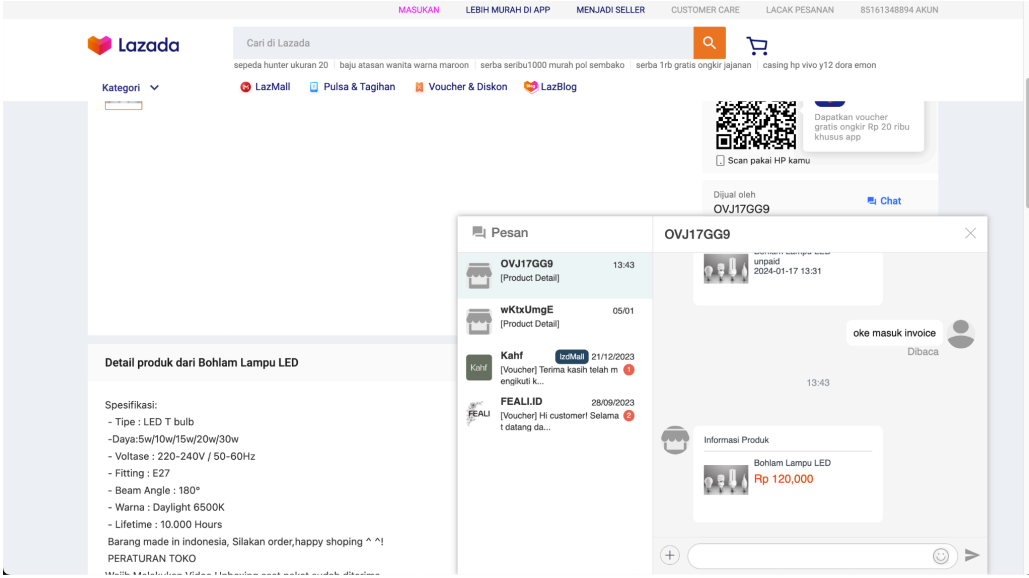Open Kahf voucher conversation
1029x578 pixels.
tap(555, 367)
